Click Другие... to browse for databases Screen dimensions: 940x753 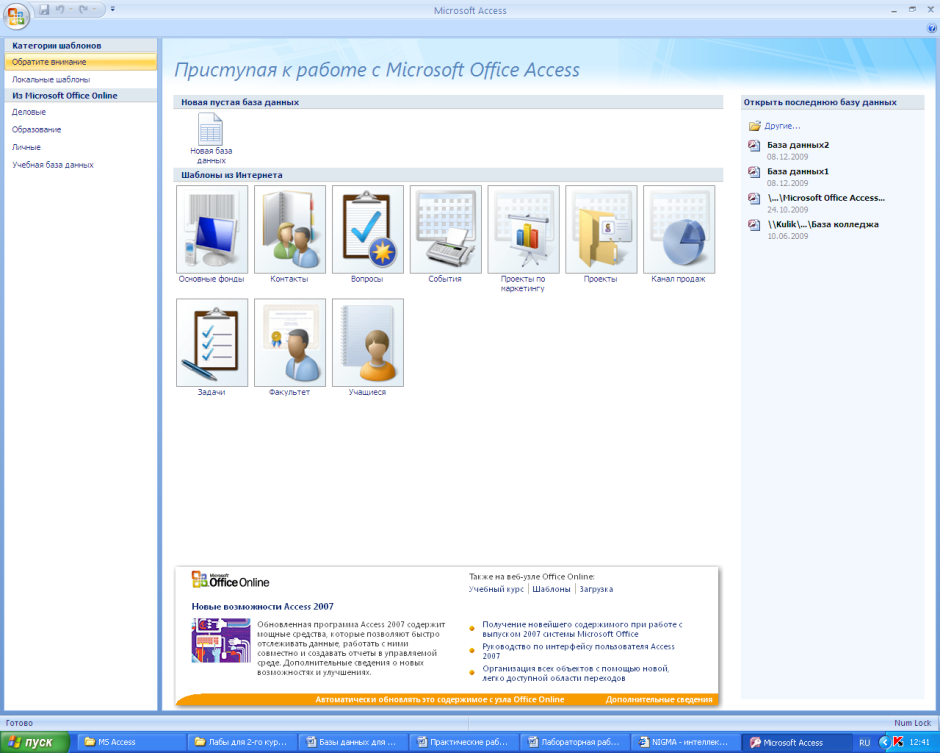click(x=782, y=126)
